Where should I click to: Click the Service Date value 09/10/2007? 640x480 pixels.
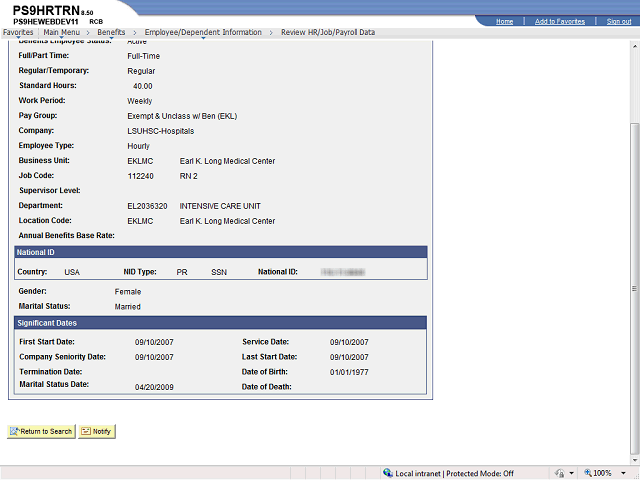click(x=349, y=342)
